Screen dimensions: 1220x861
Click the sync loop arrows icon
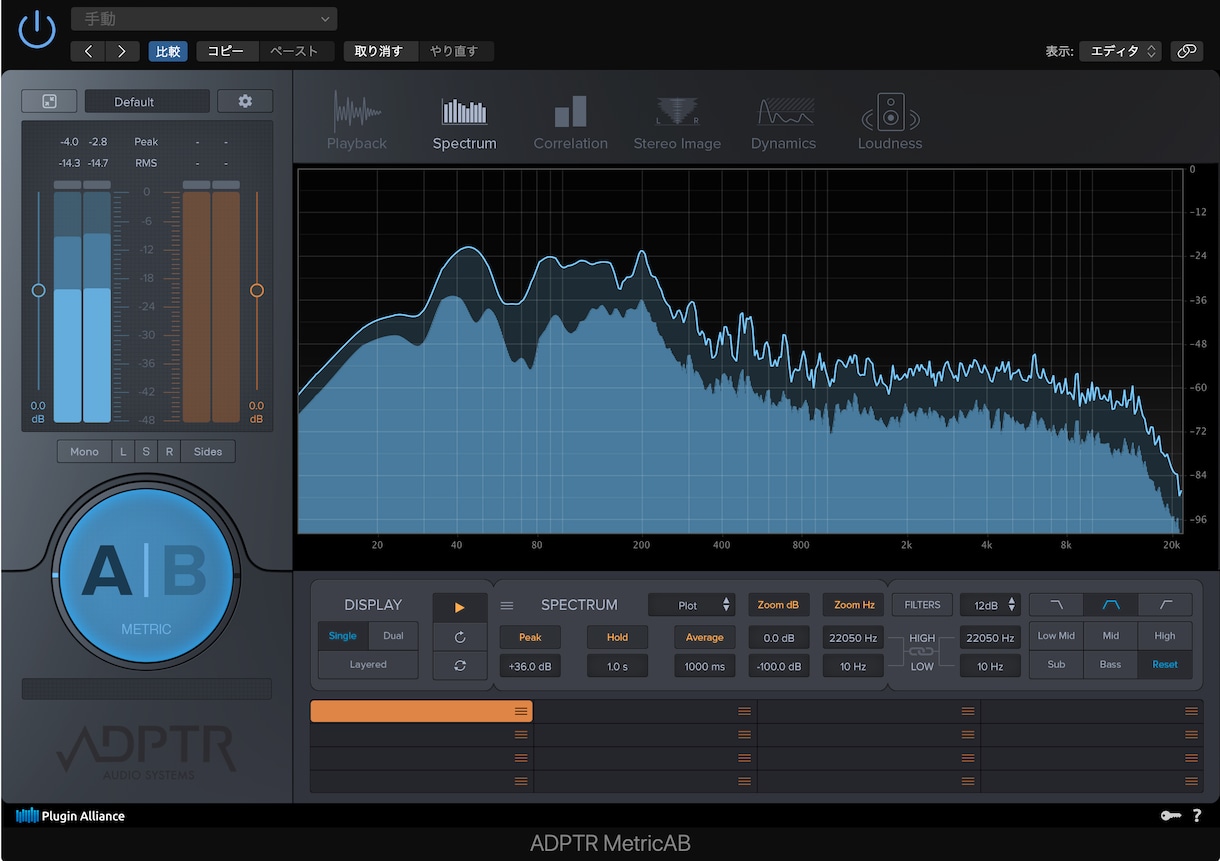pos(460,665)
